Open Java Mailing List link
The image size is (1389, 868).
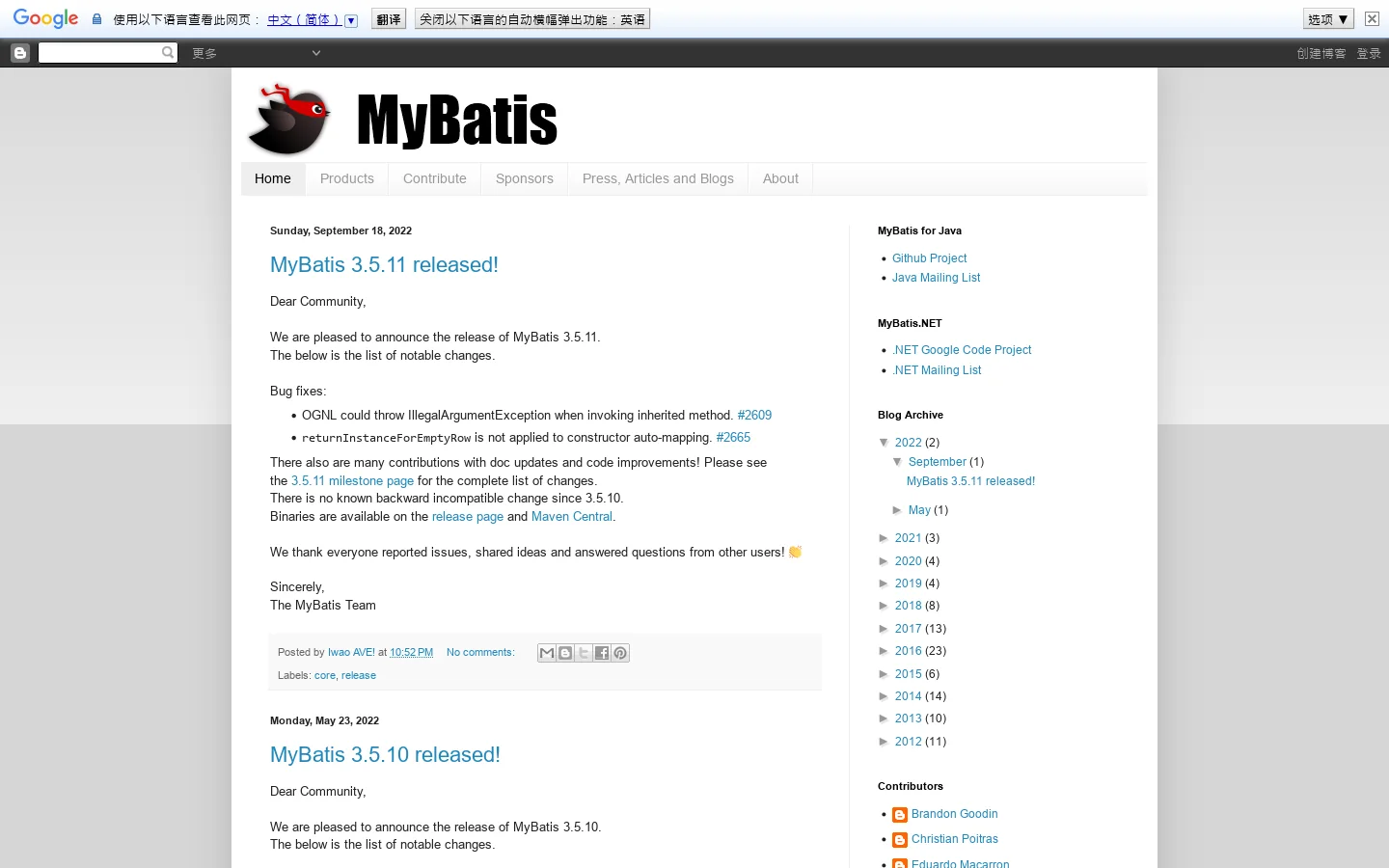(x=936, y=278)
